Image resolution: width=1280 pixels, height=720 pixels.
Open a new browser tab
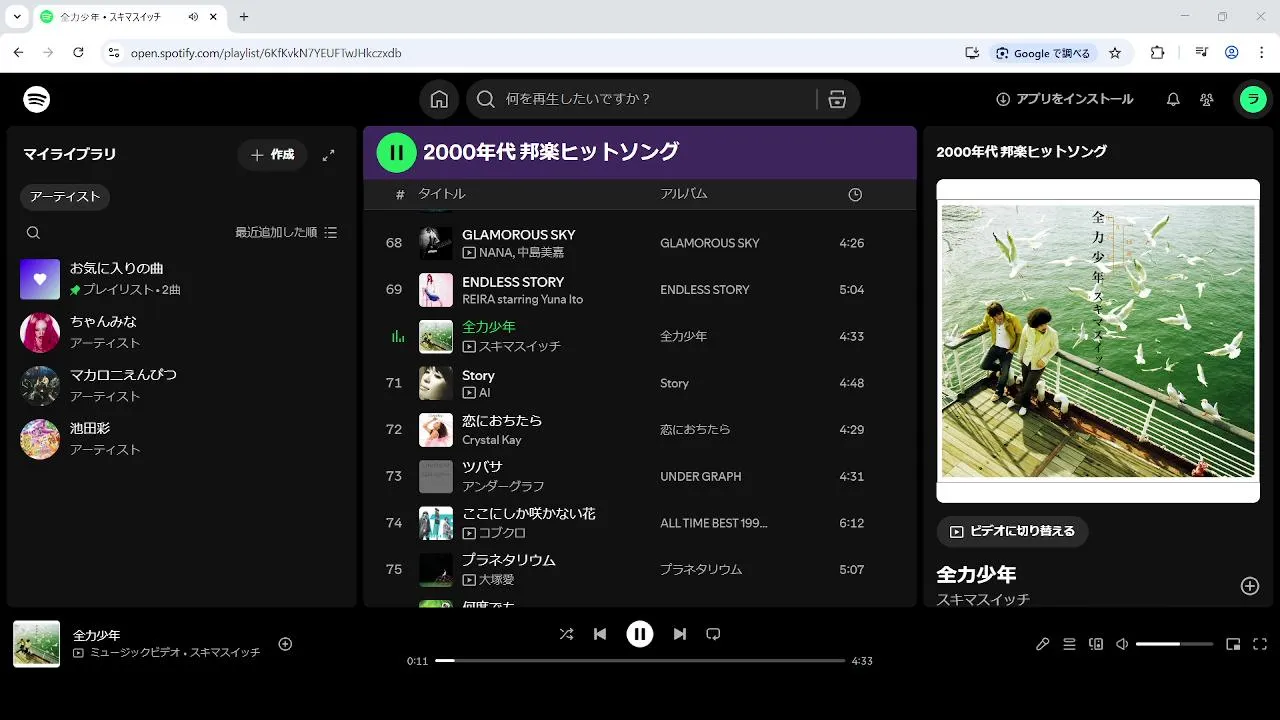[244, 17]
